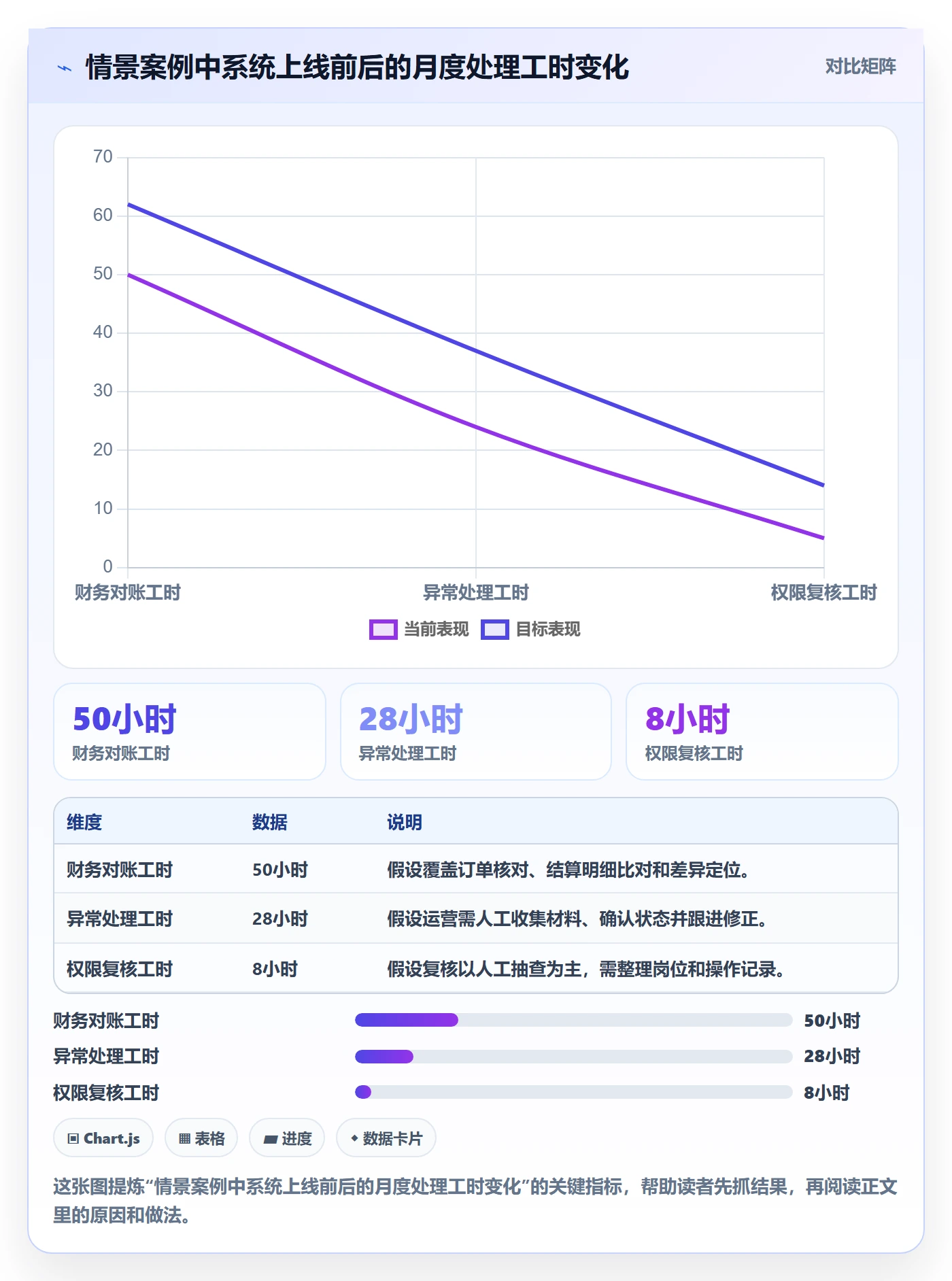This screenshot has width=952, height=1281.
Task: Click the y-axis label 60
Action: tap(103, 215)
